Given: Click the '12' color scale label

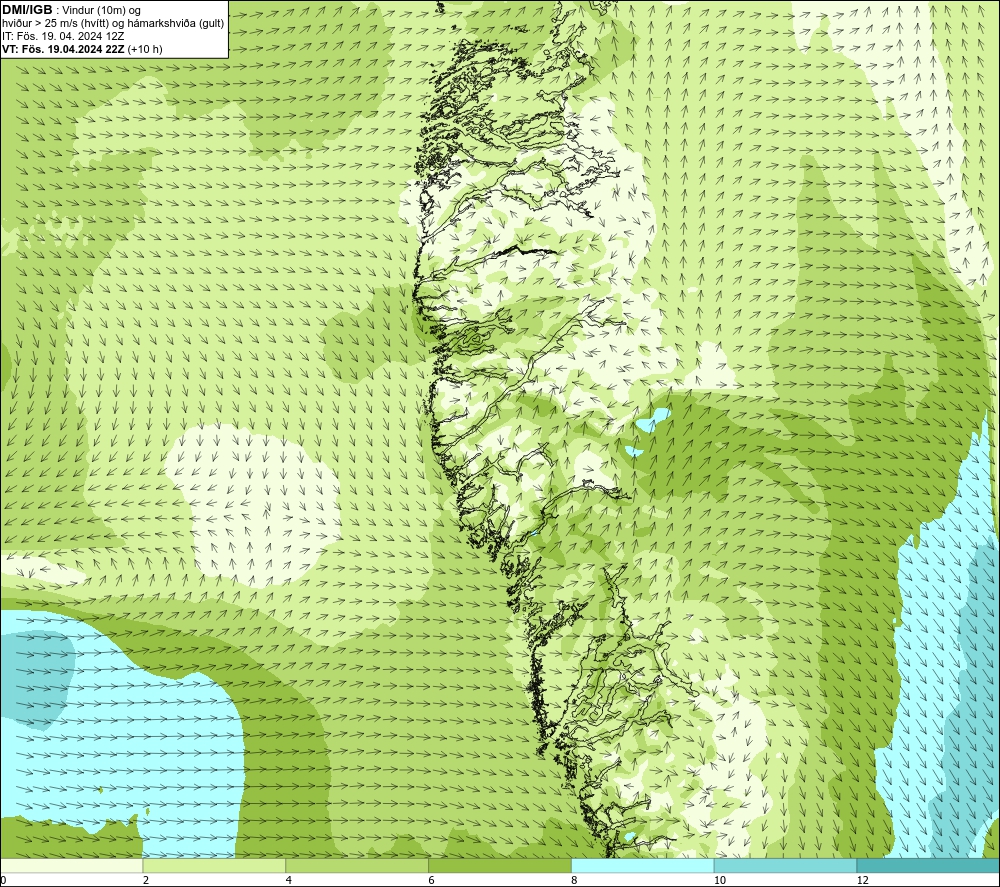Looking at the screenshot, I should click(x=863, y=881).
